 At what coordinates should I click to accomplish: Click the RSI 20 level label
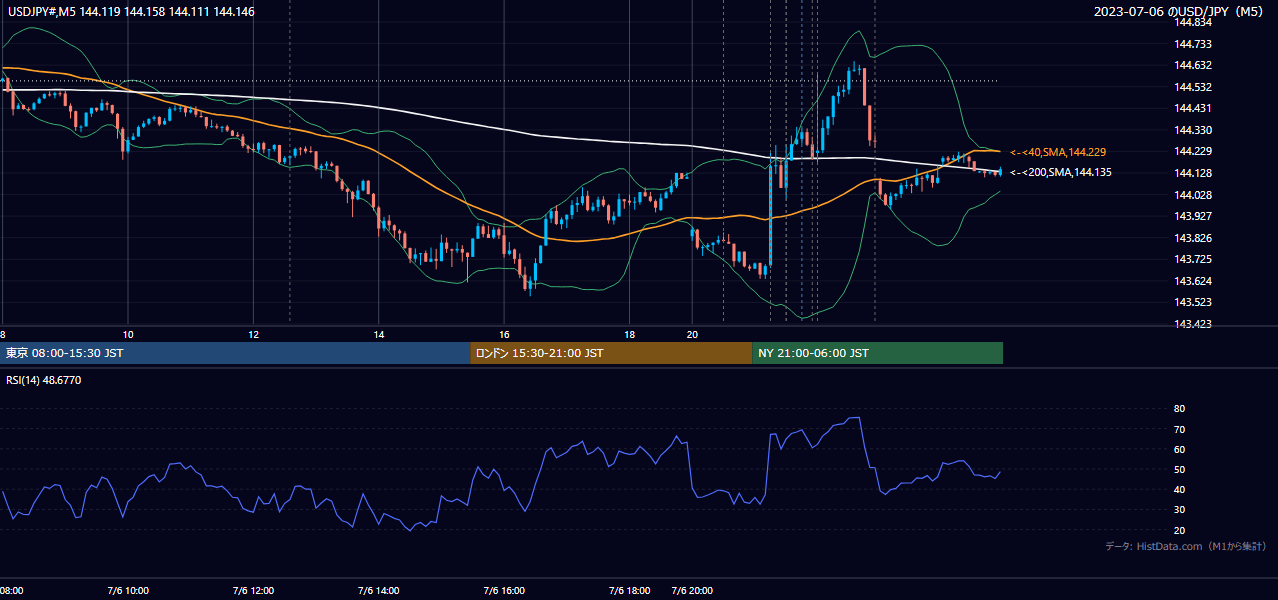[x=1180, y=531]
